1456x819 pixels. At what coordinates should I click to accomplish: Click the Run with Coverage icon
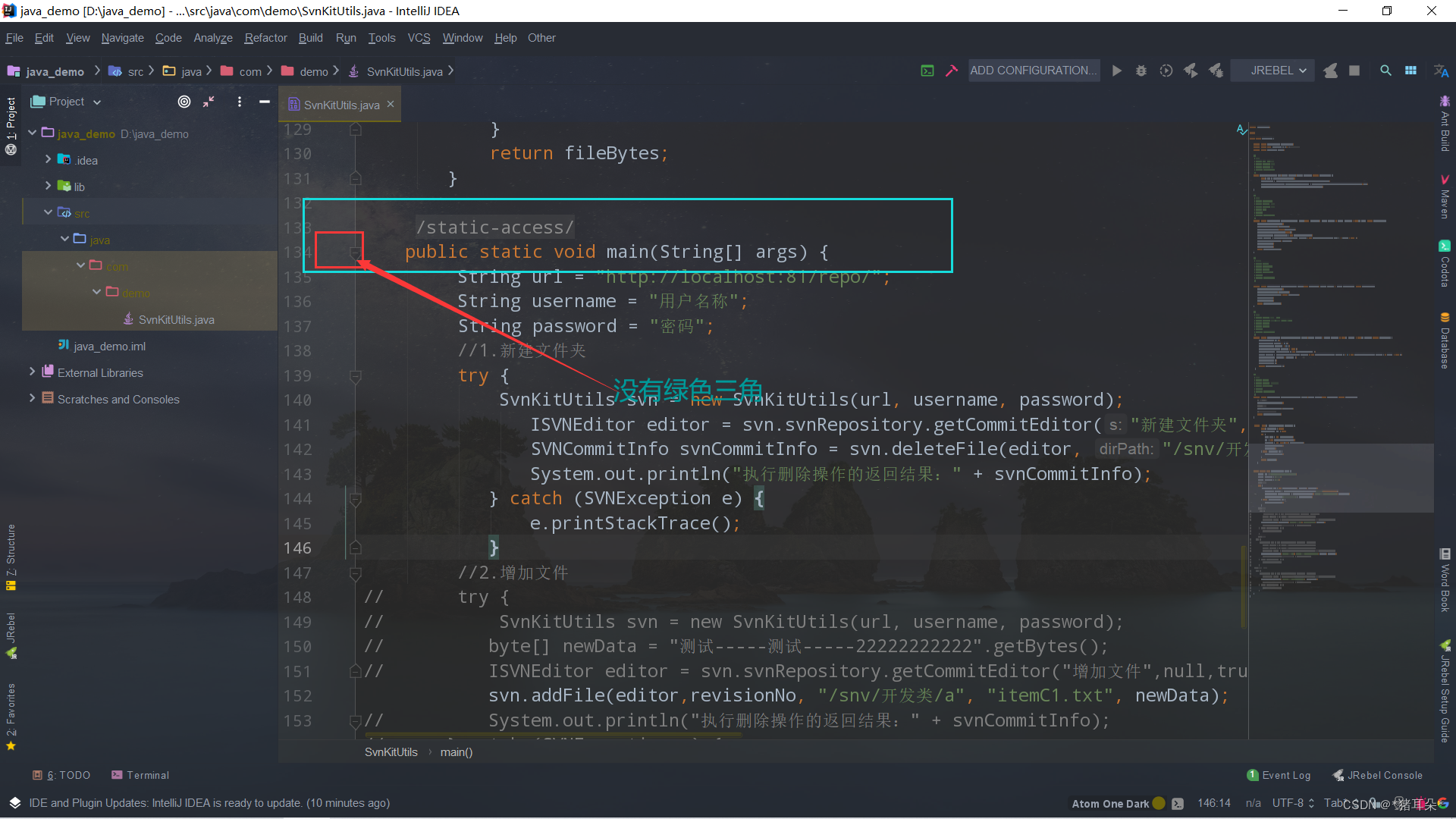(x=1166, y=71)
